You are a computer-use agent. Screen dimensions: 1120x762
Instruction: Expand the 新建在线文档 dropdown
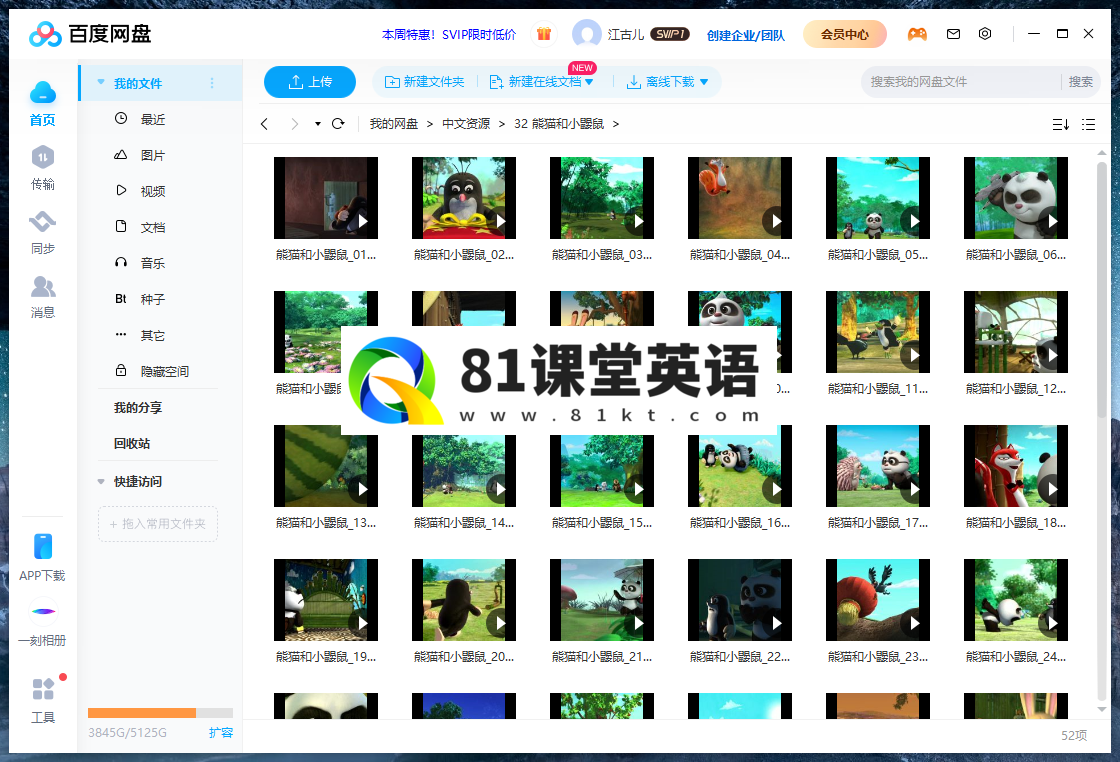pyautogui.click(x=589, y=82)
